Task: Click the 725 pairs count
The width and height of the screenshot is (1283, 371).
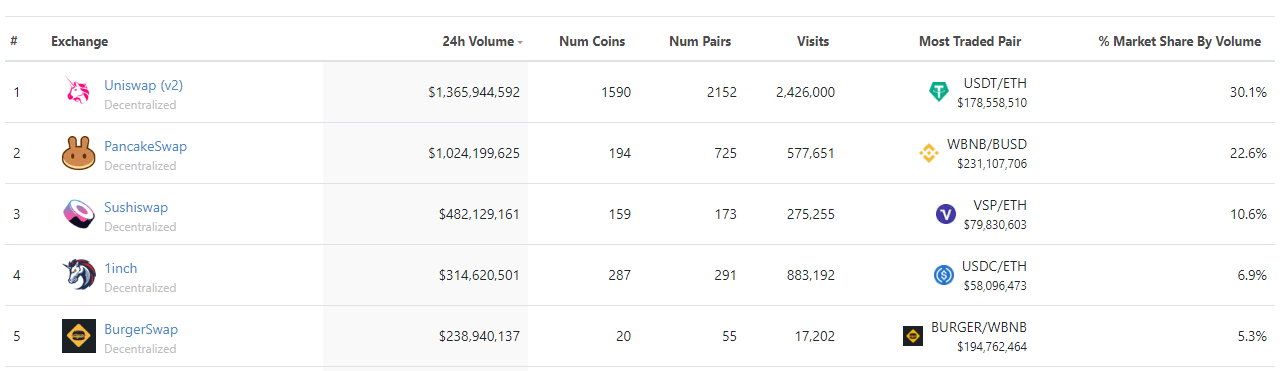Action: pyautogui.click(x=725, y=153)
